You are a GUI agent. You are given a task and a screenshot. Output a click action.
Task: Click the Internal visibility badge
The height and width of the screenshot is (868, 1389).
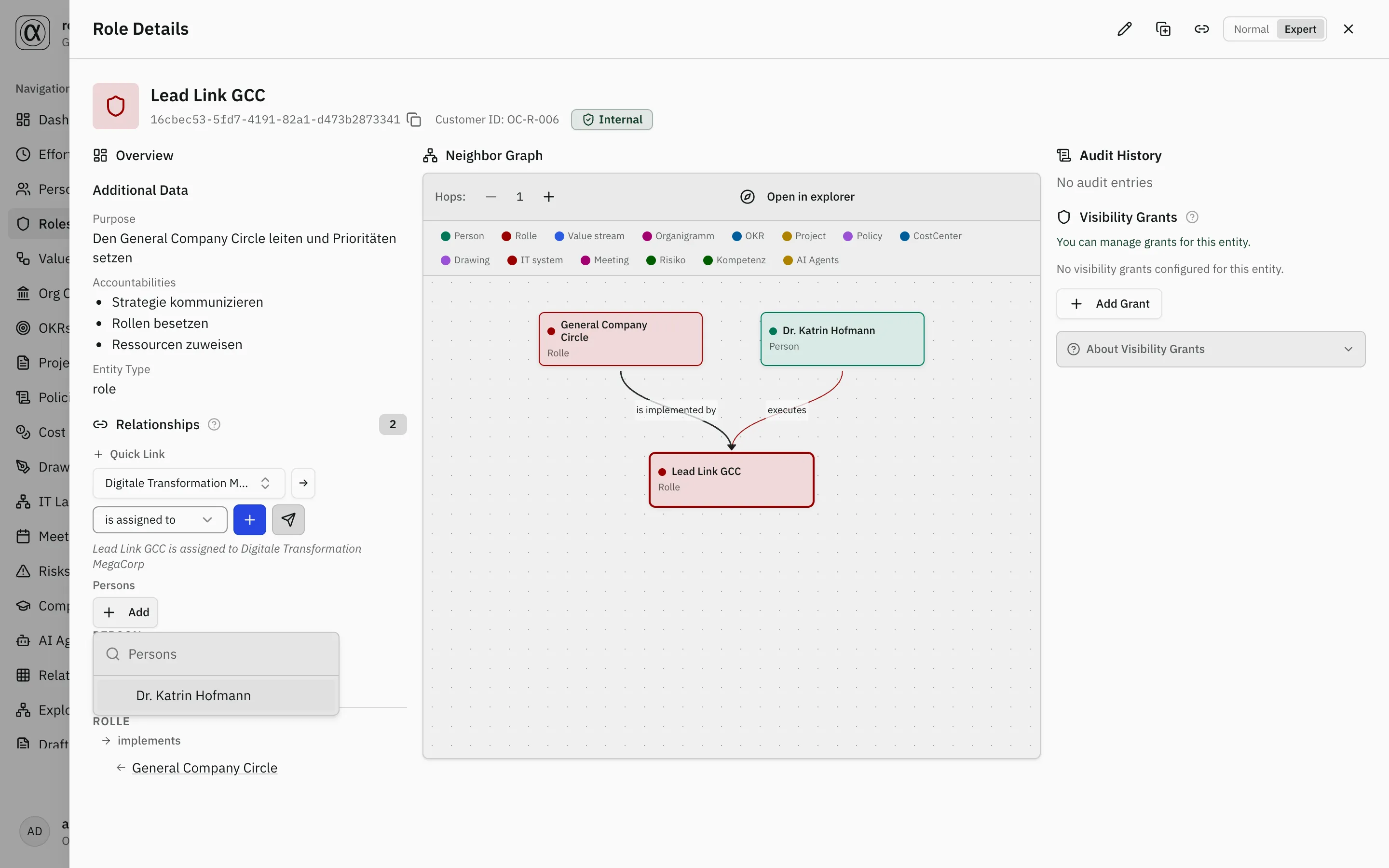pos(612,120)
